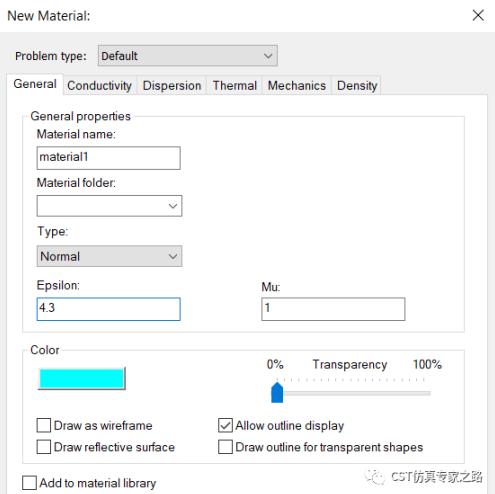Check Add to material library
Image resolution: width=495 pixels, height=494 pixels.
[29, 483]
